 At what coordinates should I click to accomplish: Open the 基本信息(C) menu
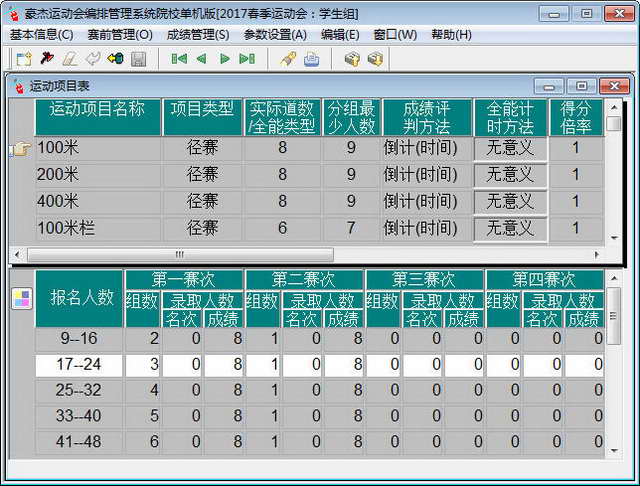(x=41, y=34)
